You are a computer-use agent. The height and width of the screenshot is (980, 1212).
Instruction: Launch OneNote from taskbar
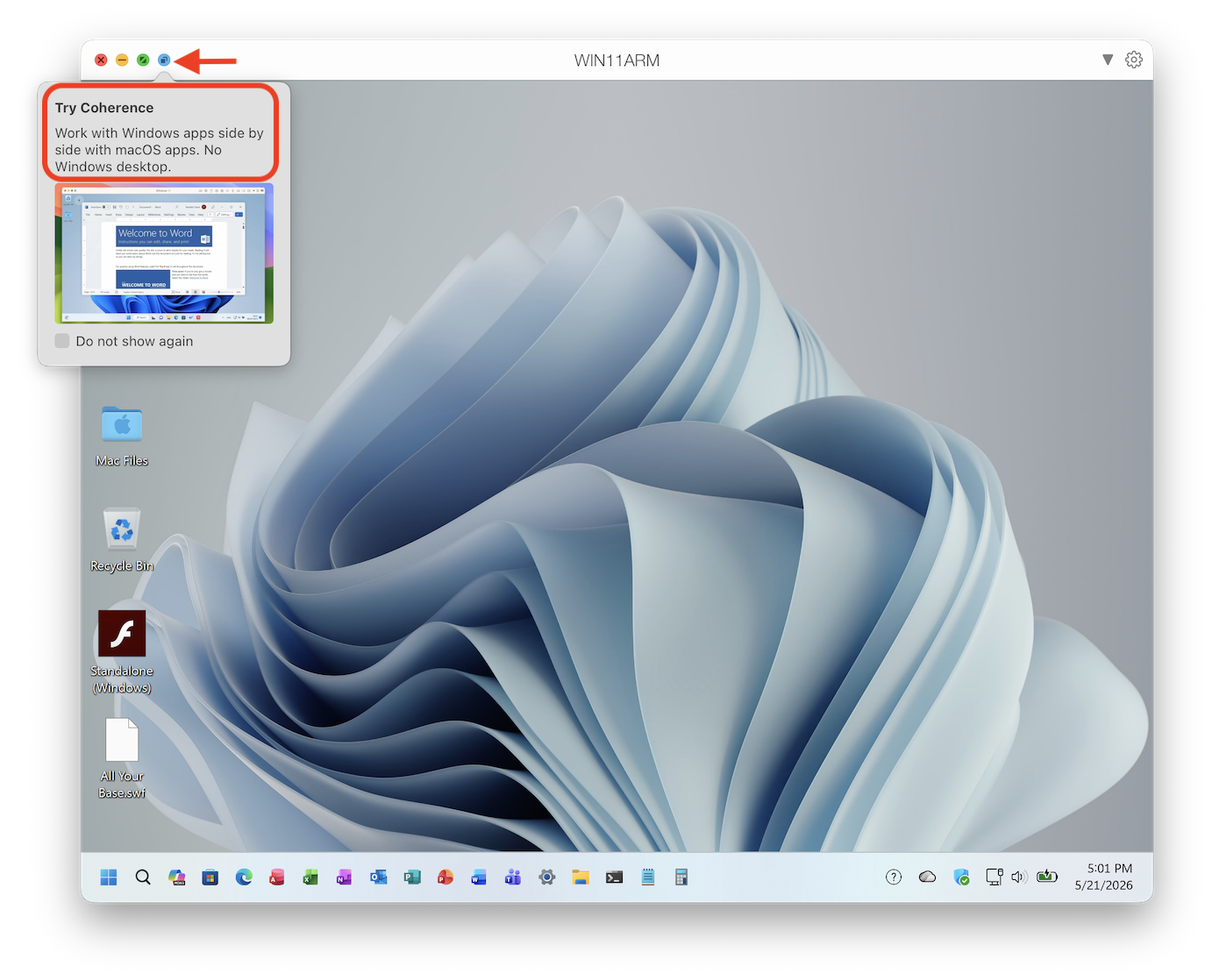point(345,877)
